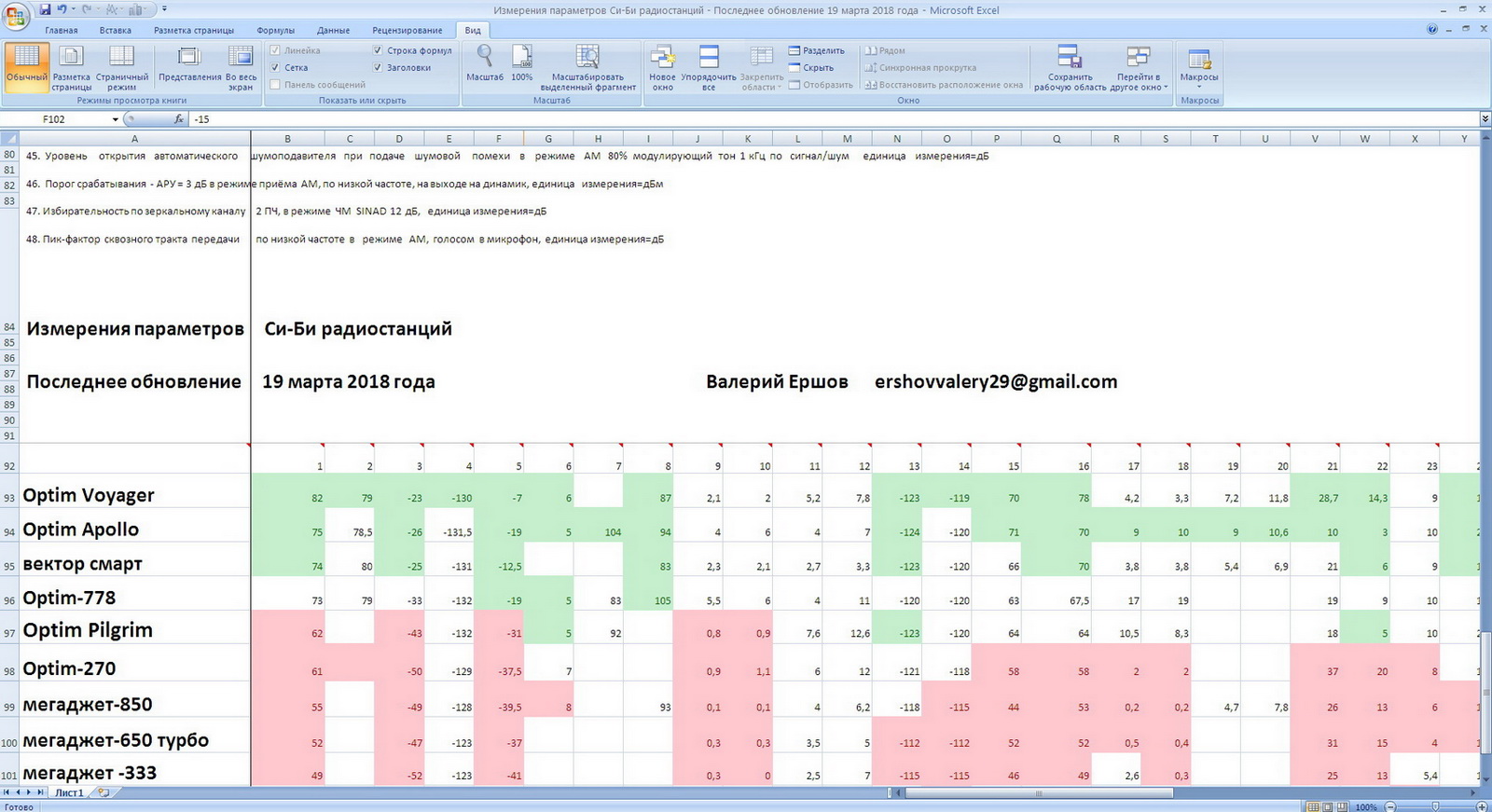Viewport: 1492px width, 812px height.
Task: Click the formula bar showing -15
Action: (x=833, y=119)
